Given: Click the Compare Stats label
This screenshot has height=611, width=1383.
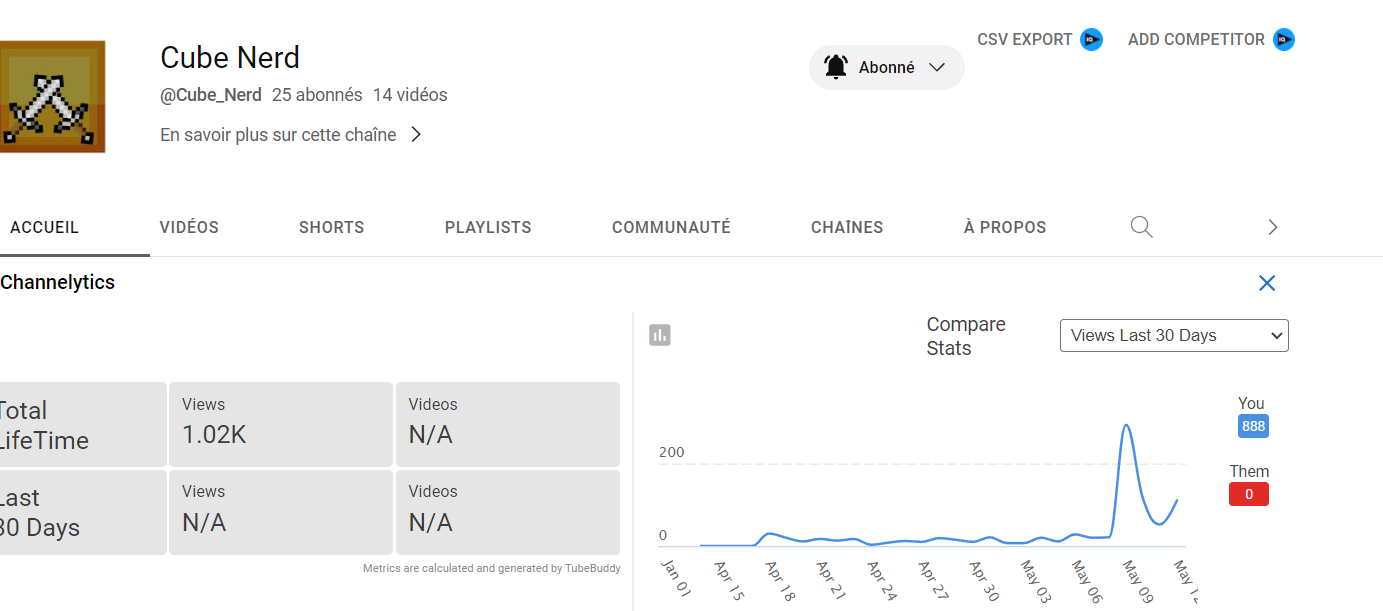Looking at the screenshot, I should click(966, 336).
